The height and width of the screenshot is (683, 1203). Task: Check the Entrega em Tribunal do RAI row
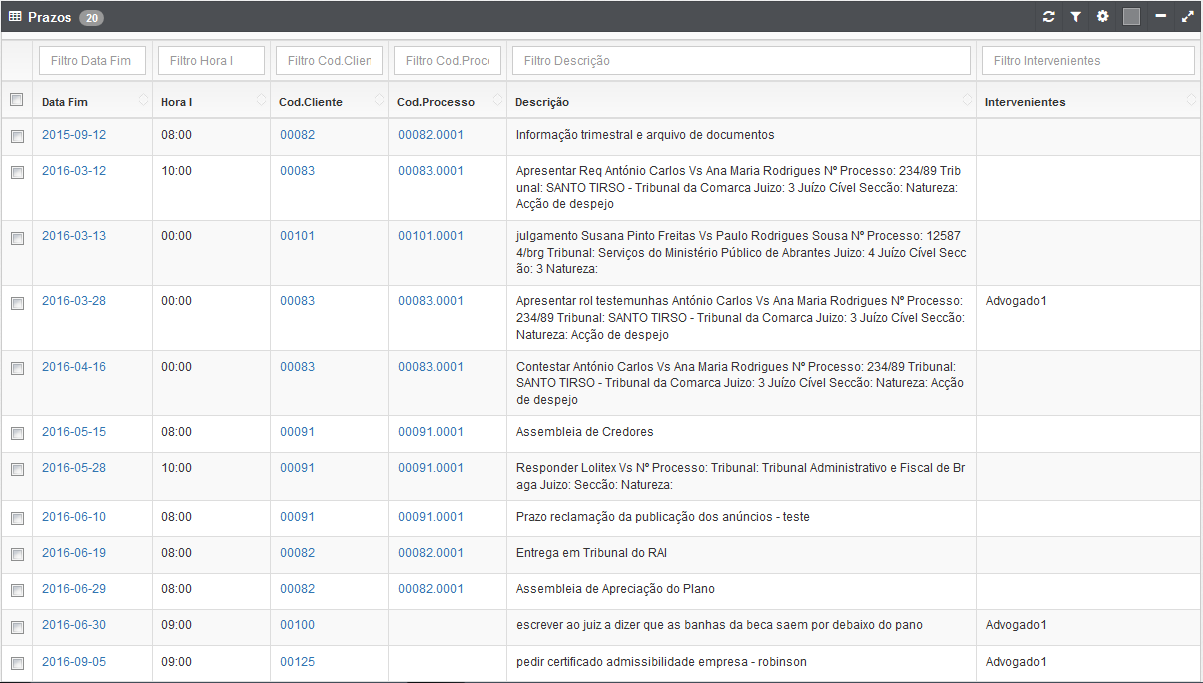coord(17,554)
